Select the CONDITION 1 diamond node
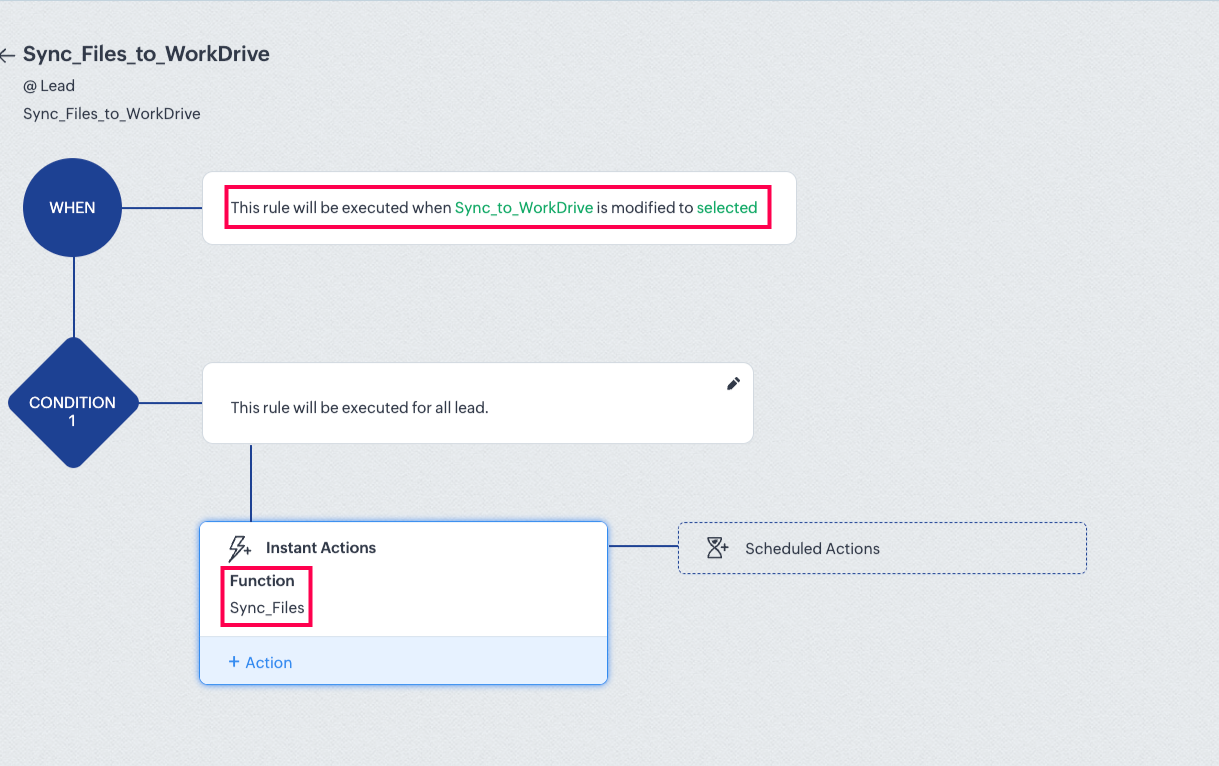The width and height of the screenshot is (1219, 766). (72, 403)
